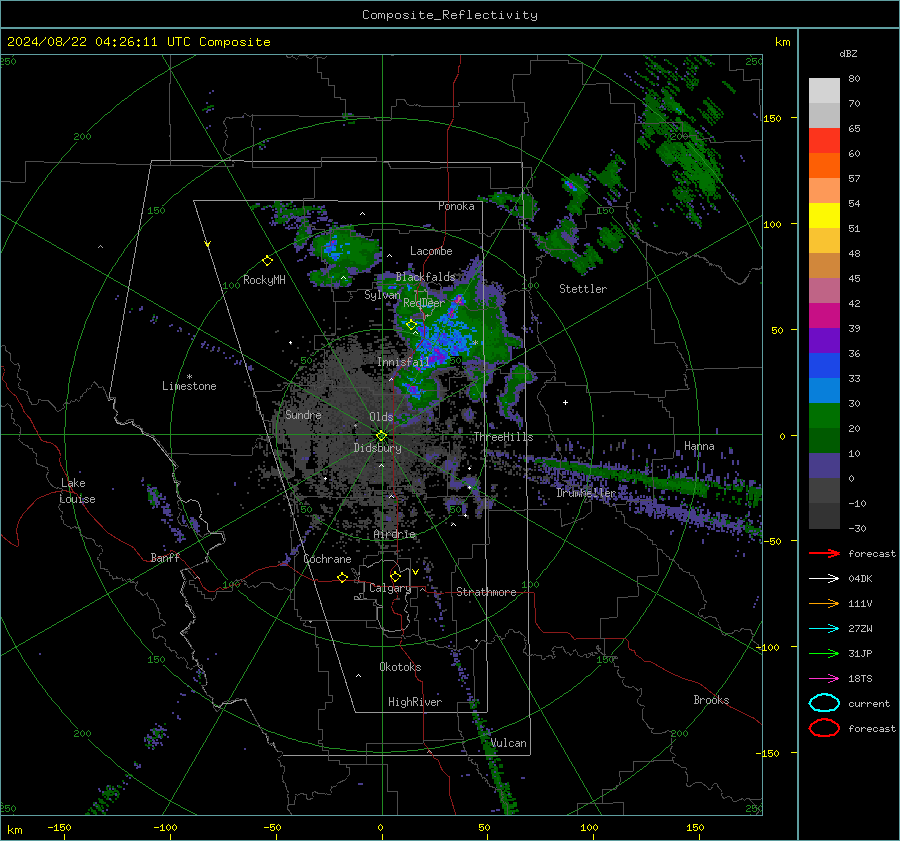Click the cyan current ellipse icon
The height and width of the screenshot is (841, 900).
824,703
